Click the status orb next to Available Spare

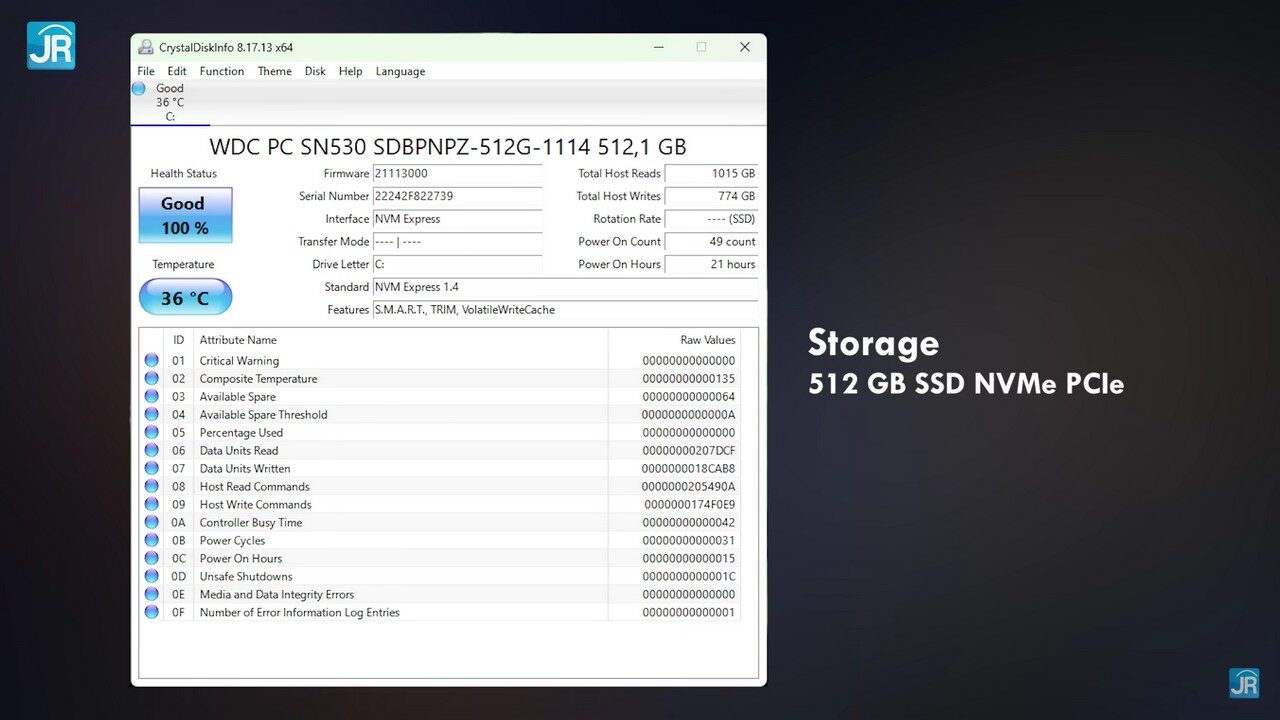tap(151, 397)
